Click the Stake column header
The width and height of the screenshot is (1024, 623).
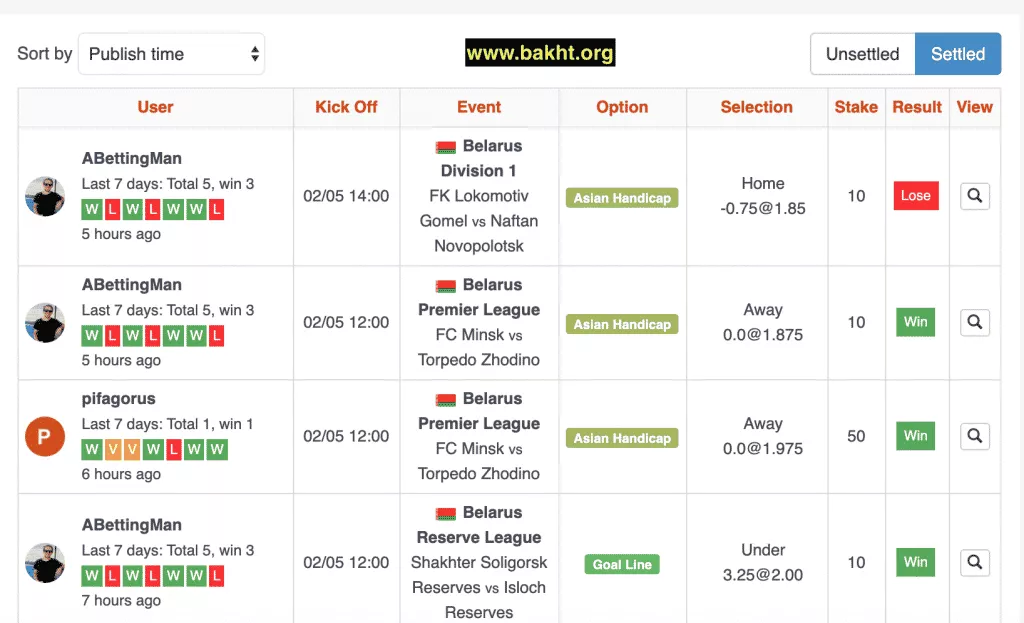click(856, 107)
